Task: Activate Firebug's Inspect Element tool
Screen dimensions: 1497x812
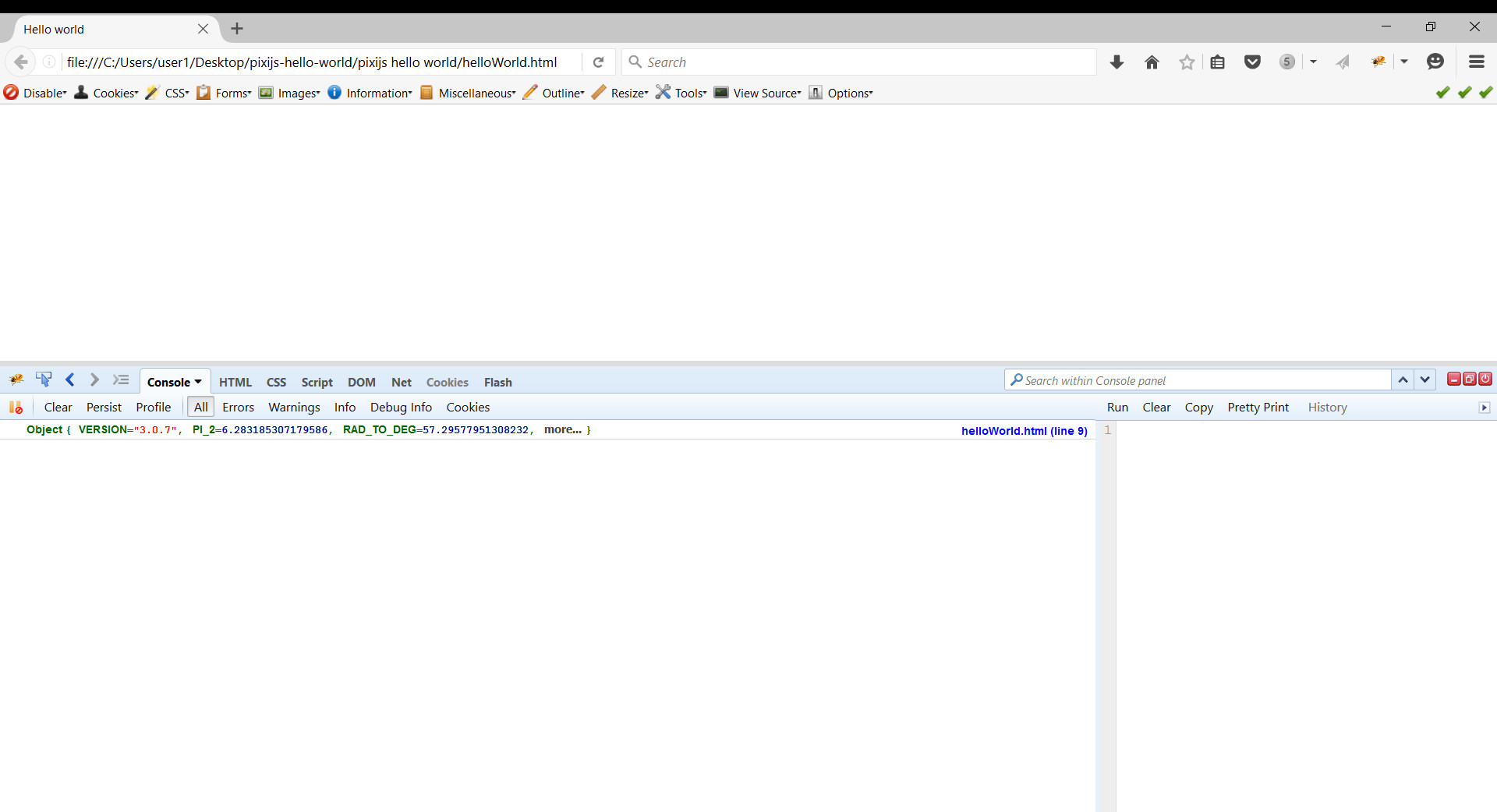Action: coord(44,380)
